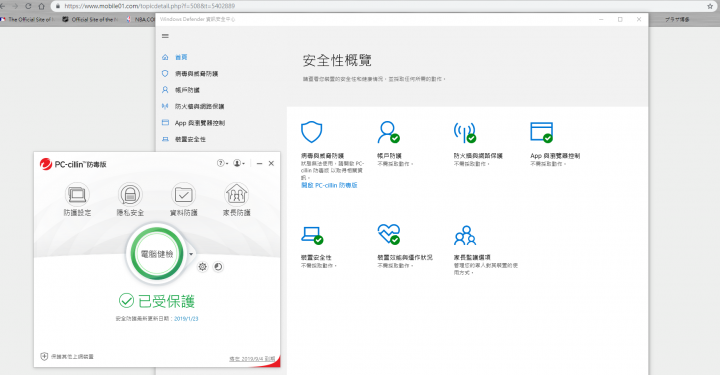Image resolution: width=720 pixels, height=375 pixels.
Task: Open PC-cillin security report icon
Action: [218, 267]
